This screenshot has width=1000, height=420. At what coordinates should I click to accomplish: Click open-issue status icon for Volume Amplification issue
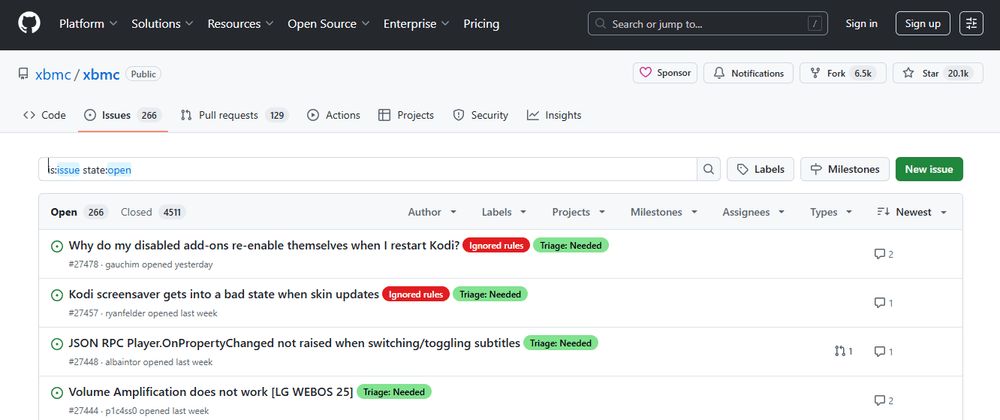(x=57, y=393)
